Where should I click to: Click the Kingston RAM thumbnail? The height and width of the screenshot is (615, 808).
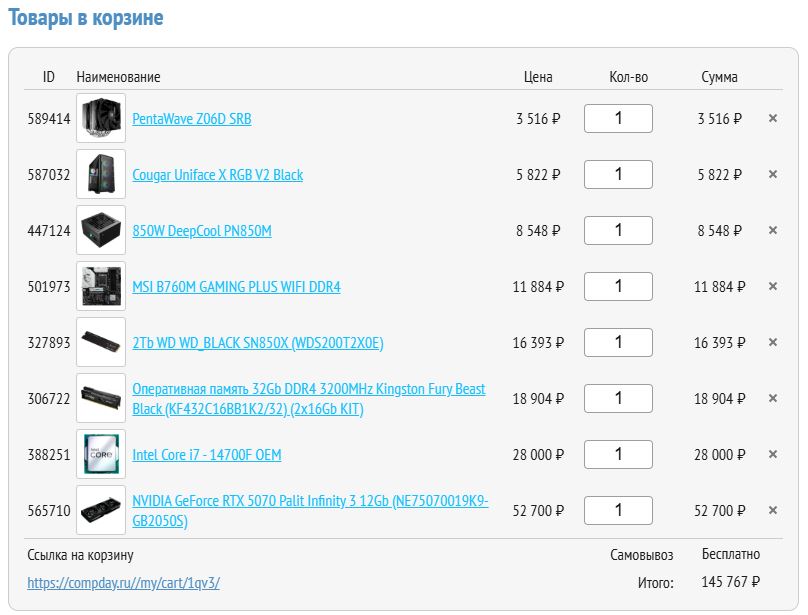click(x=101, y=398)
